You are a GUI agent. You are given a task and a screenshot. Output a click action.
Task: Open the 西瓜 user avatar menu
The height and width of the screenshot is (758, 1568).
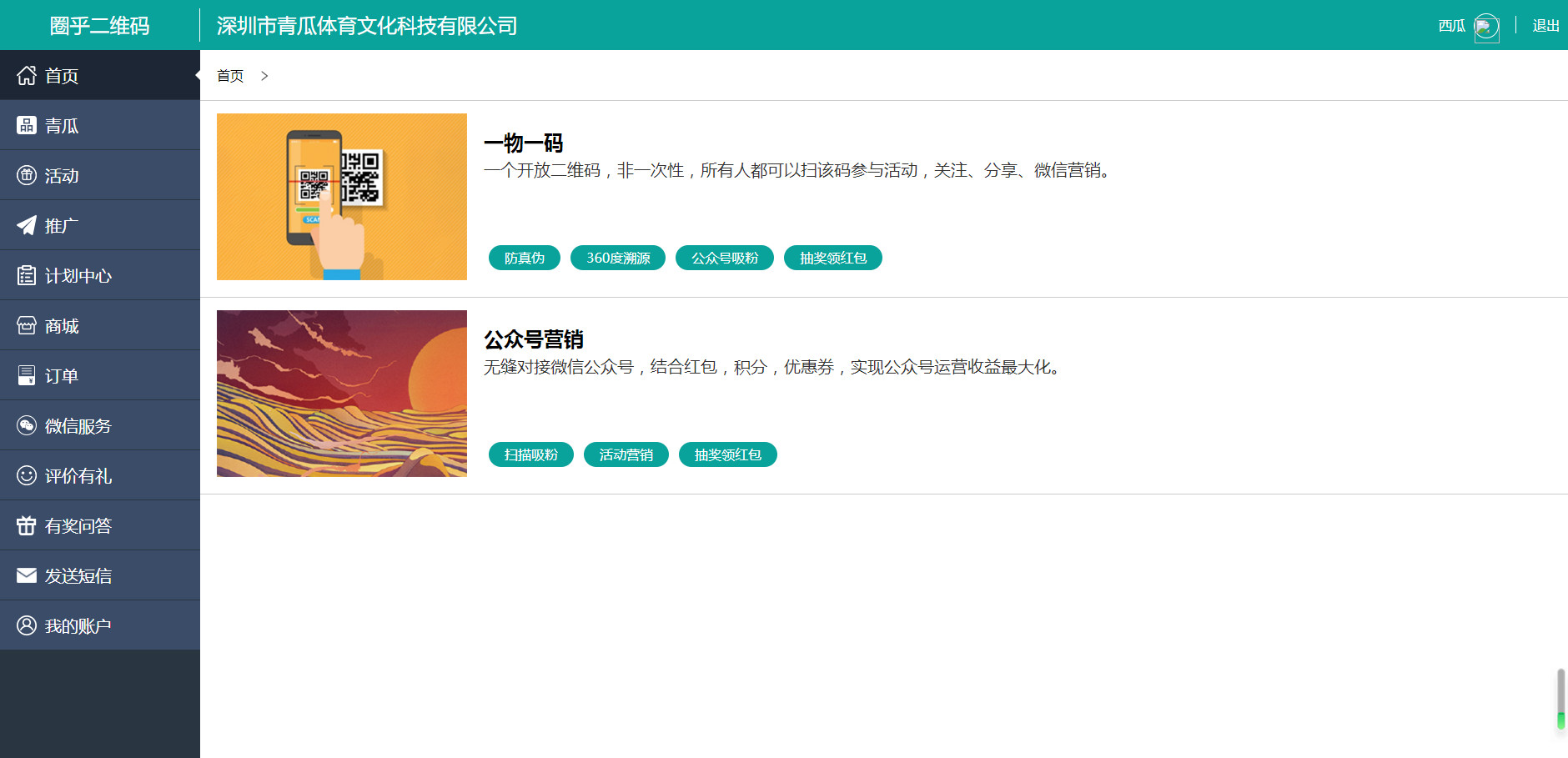tap(1485, 28)
